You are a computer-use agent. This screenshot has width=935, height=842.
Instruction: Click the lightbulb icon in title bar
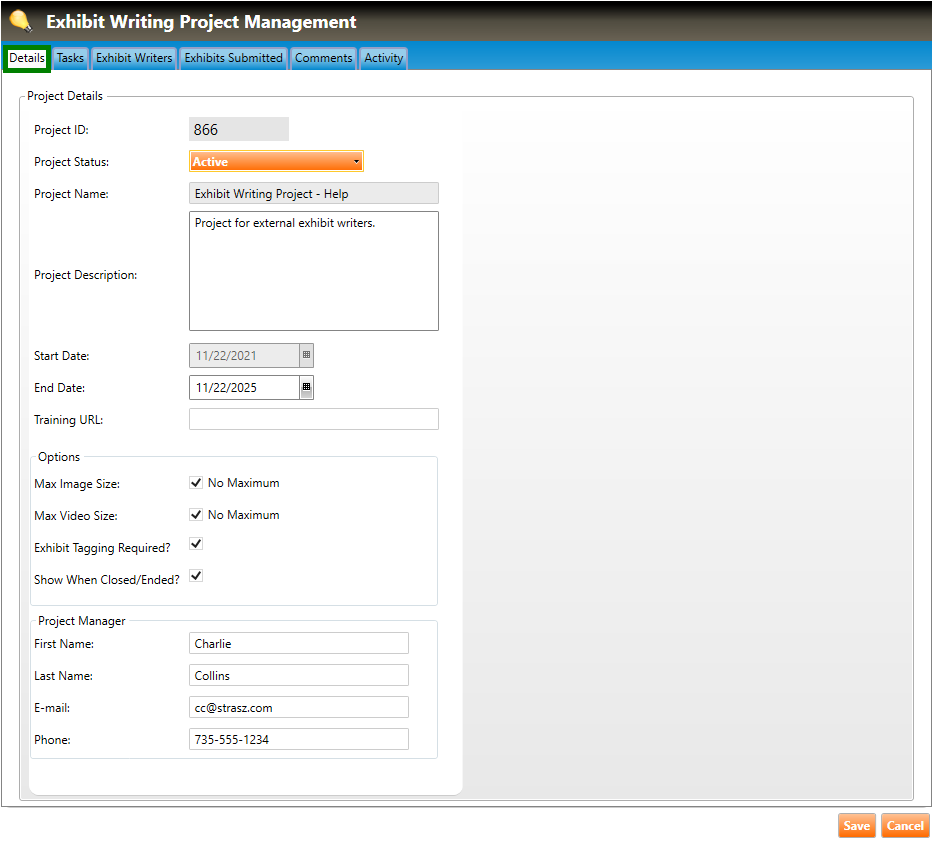[x=20, y=21]
